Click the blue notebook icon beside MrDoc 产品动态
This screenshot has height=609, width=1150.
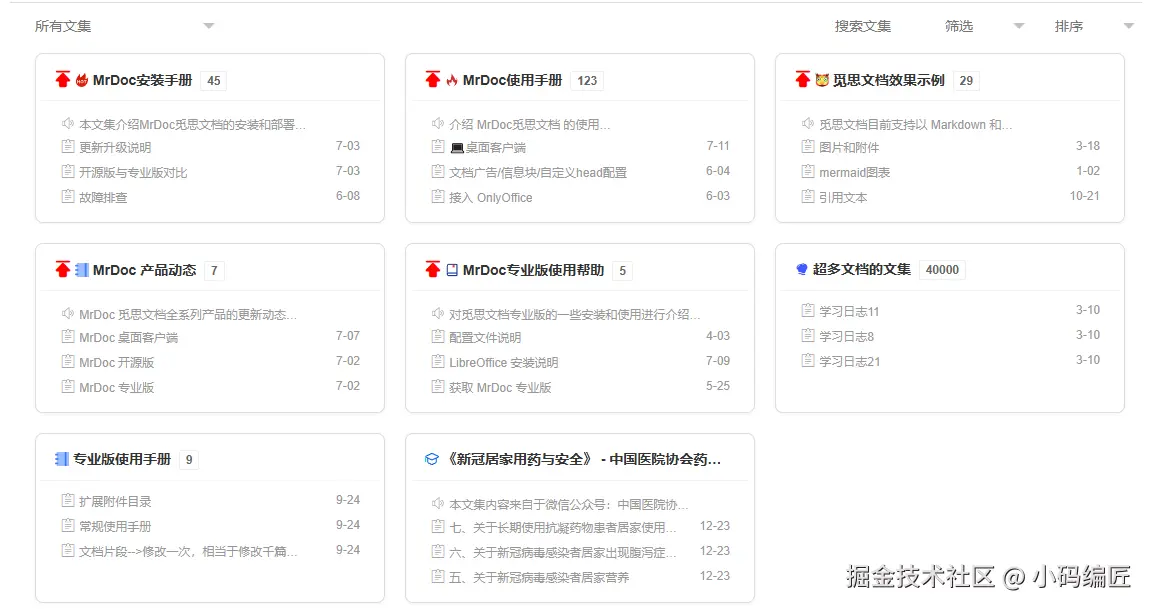[x=82, y=270]
